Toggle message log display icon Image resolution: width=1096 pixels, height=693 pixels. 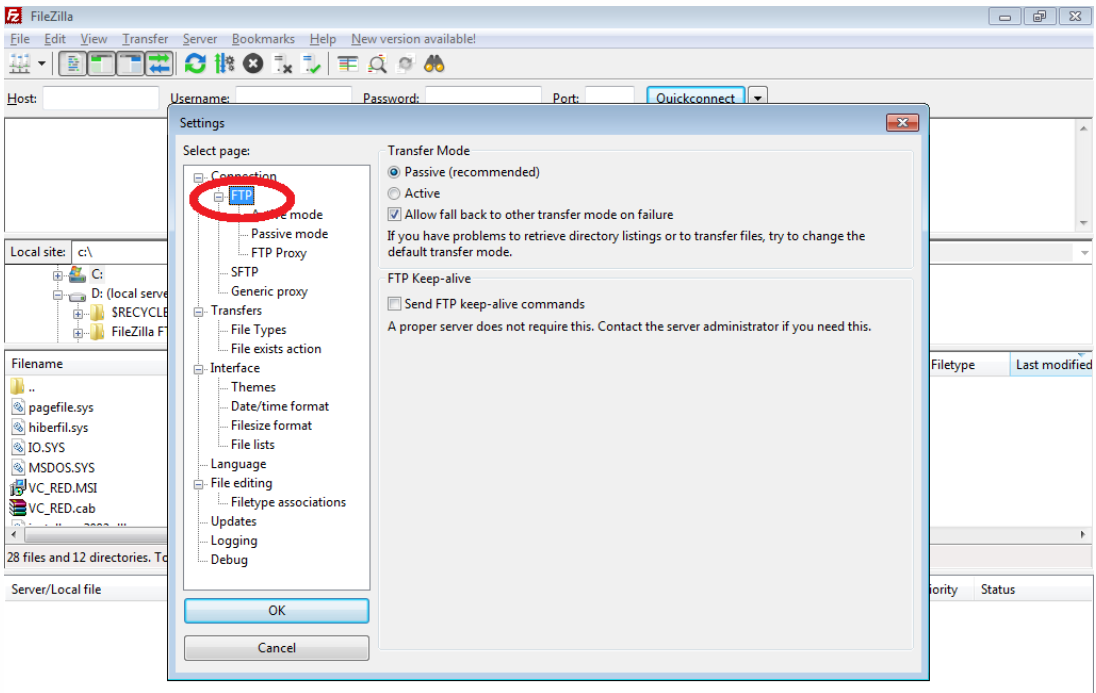[x=72, y=64]
